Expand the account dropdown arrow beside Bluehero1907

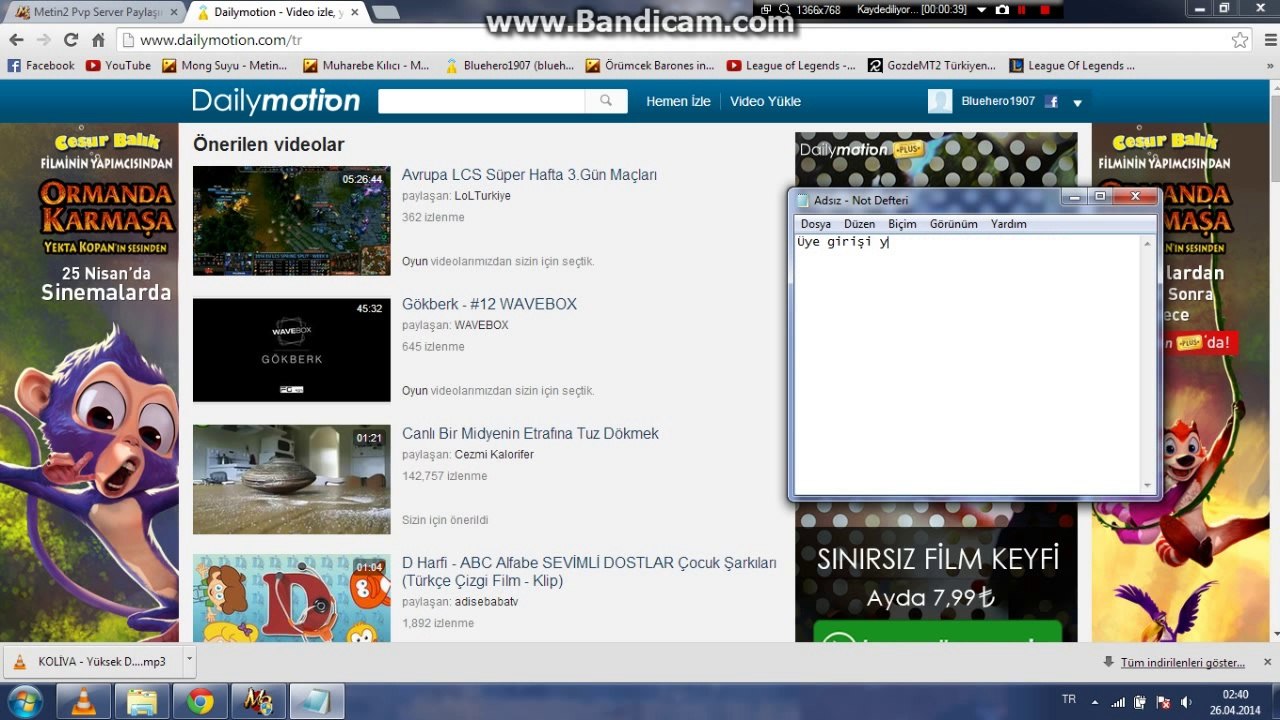click(1078, 102)
